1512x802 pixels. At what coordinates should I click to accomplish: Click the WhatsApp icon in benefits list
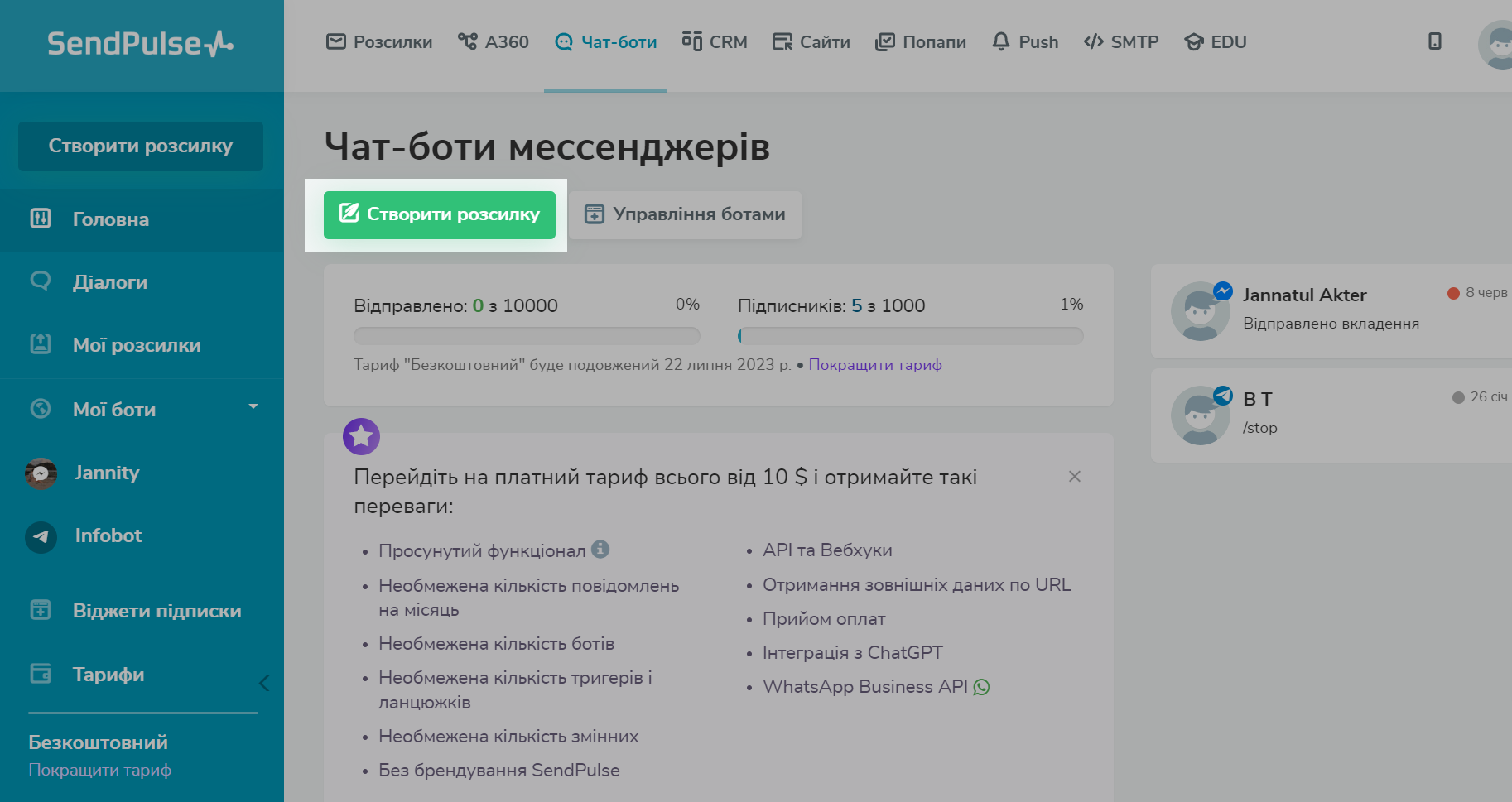[x=981, y=687]
